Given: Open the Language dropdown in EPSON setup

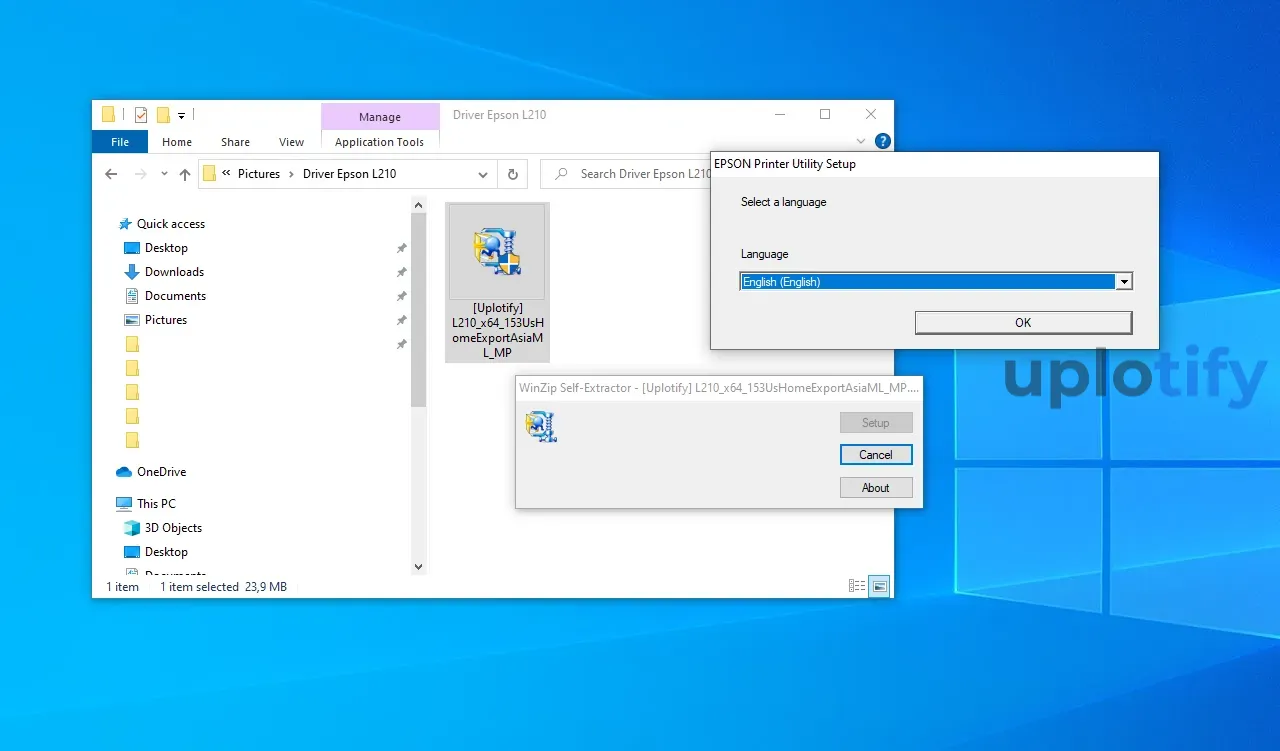Looking at the screenshot, I should coord(1124,282).
